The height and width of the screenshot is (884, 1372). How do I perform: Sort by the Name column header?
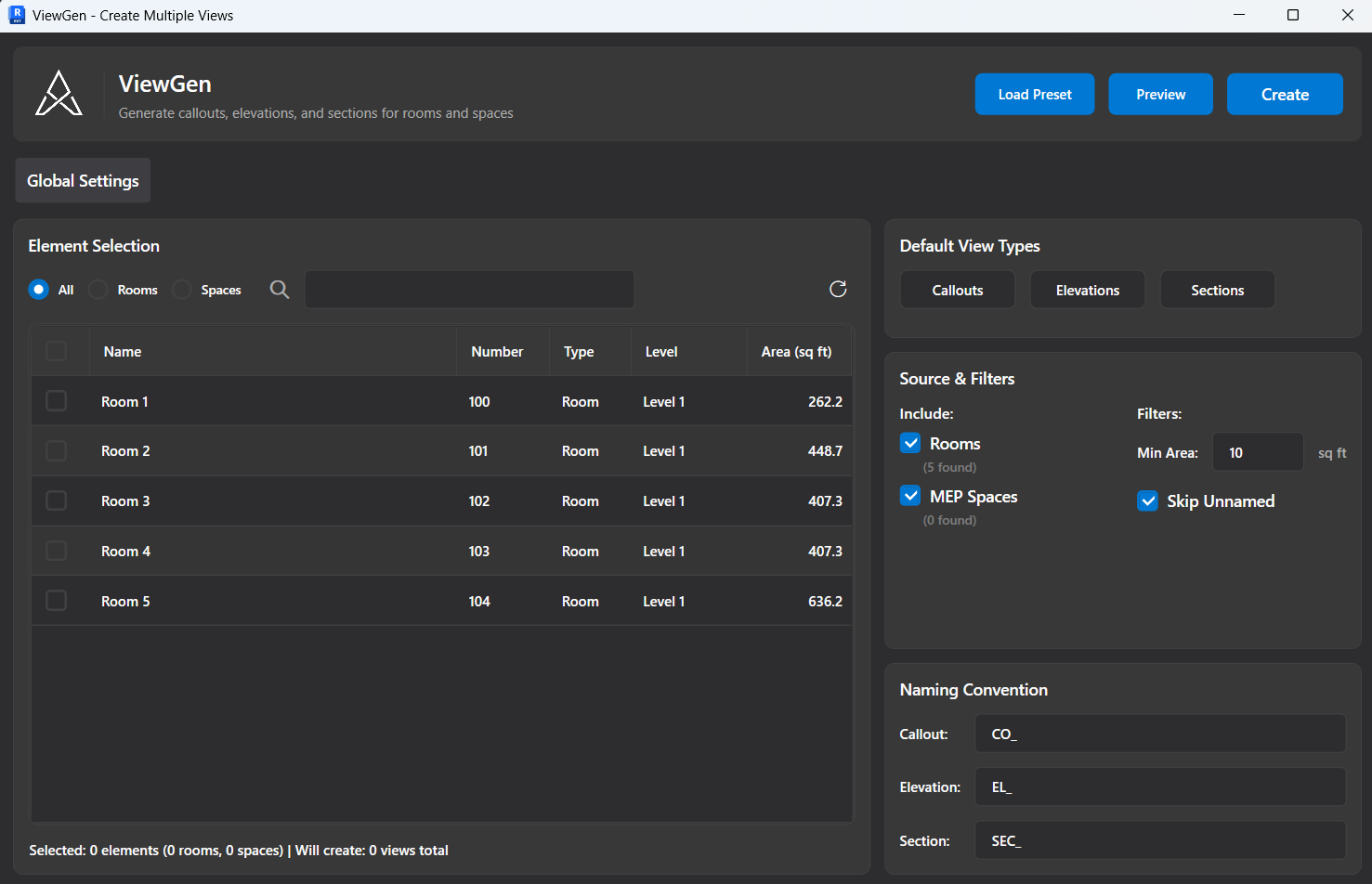[x=273, y=352]
